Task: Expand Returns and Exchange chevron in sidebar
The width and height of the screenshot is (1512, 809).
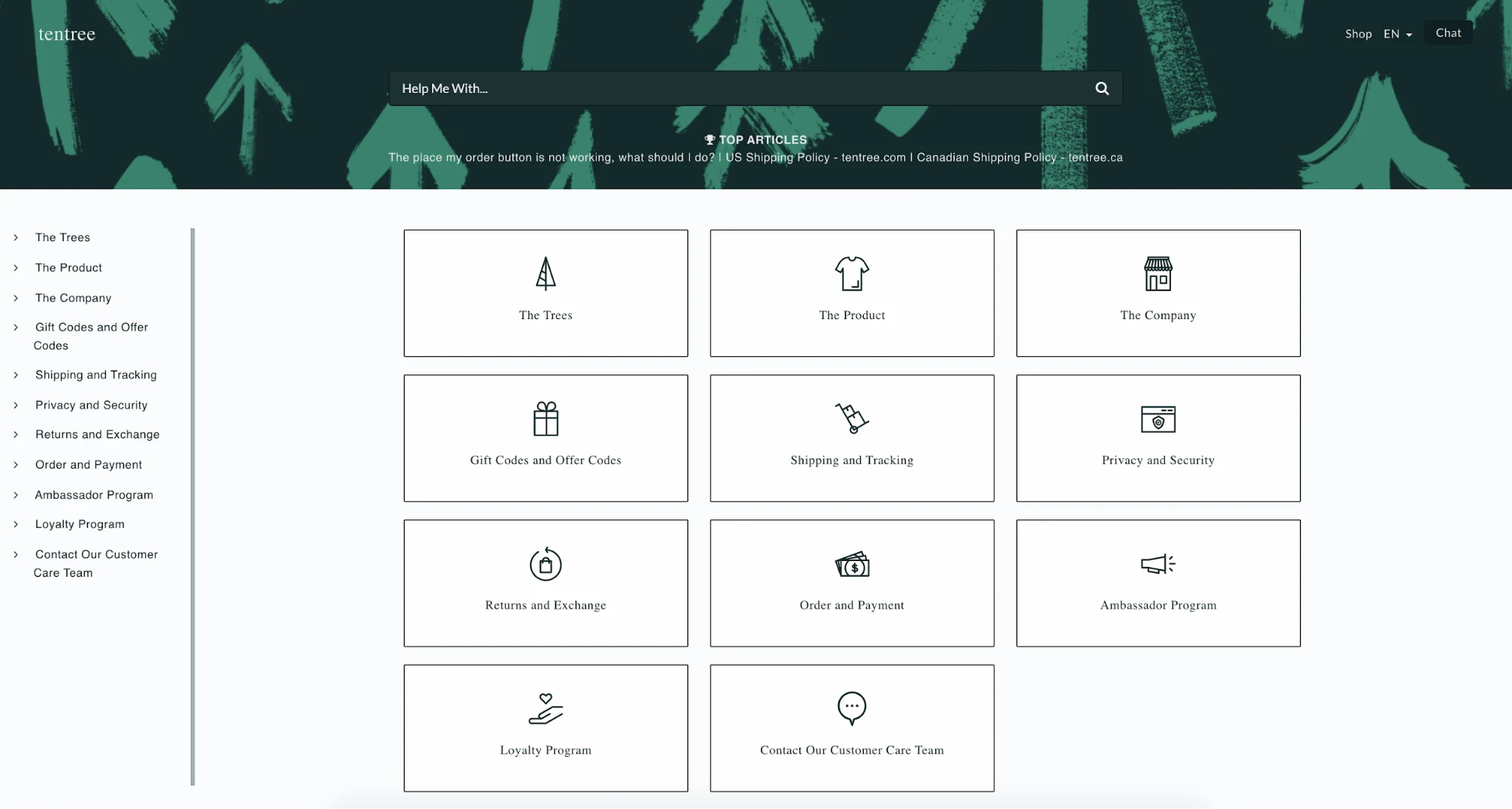Action: click(x=16, y=435)
